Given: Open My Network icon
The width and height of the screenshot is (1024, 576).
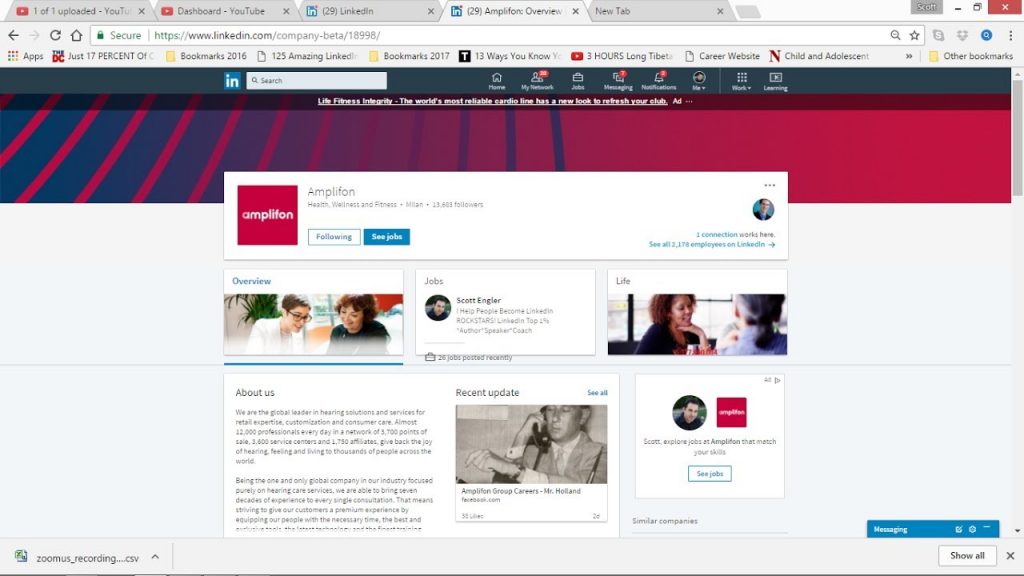Looking at the screenshot, I should (537, 81).
